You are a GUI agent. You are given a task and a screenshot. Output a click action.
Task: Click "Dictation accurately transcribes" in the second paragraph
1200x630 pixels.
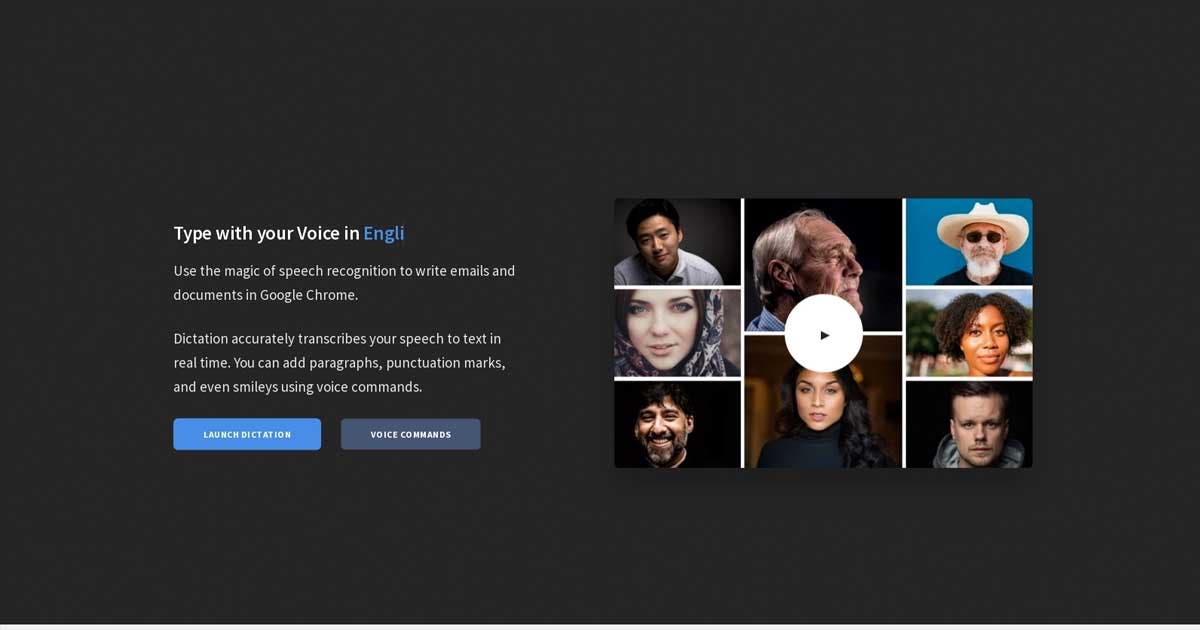(283, 339)
